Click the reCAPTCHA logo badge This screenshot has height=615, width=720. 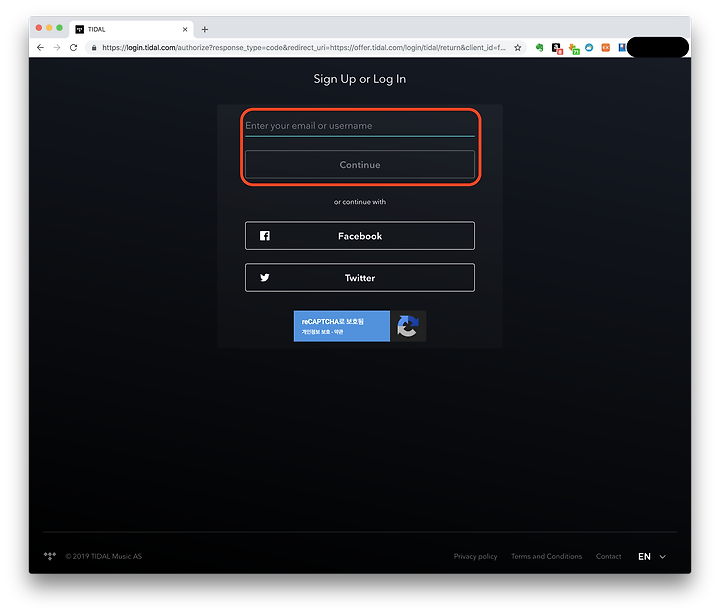click(408, 326)
